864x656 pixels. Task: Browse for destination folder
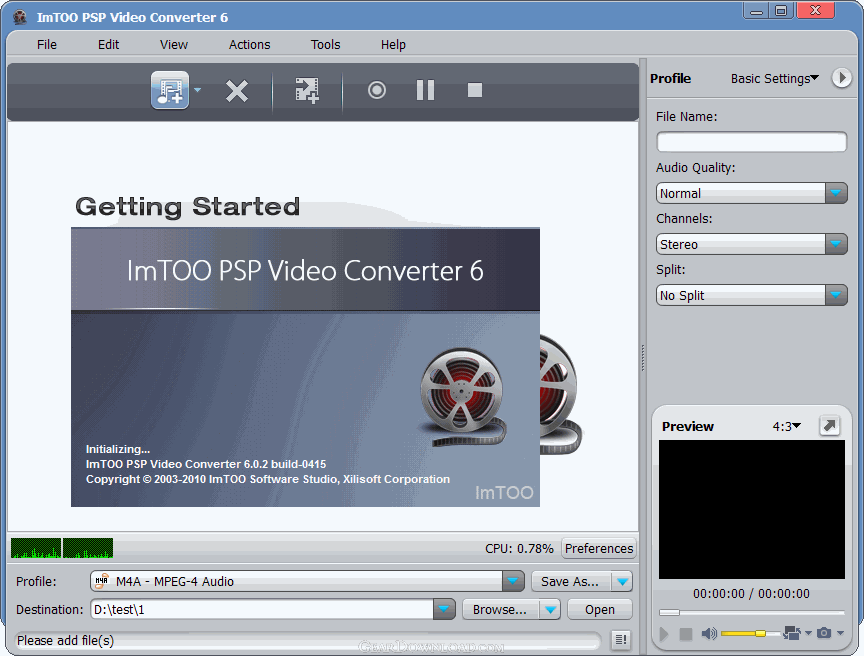501,610
